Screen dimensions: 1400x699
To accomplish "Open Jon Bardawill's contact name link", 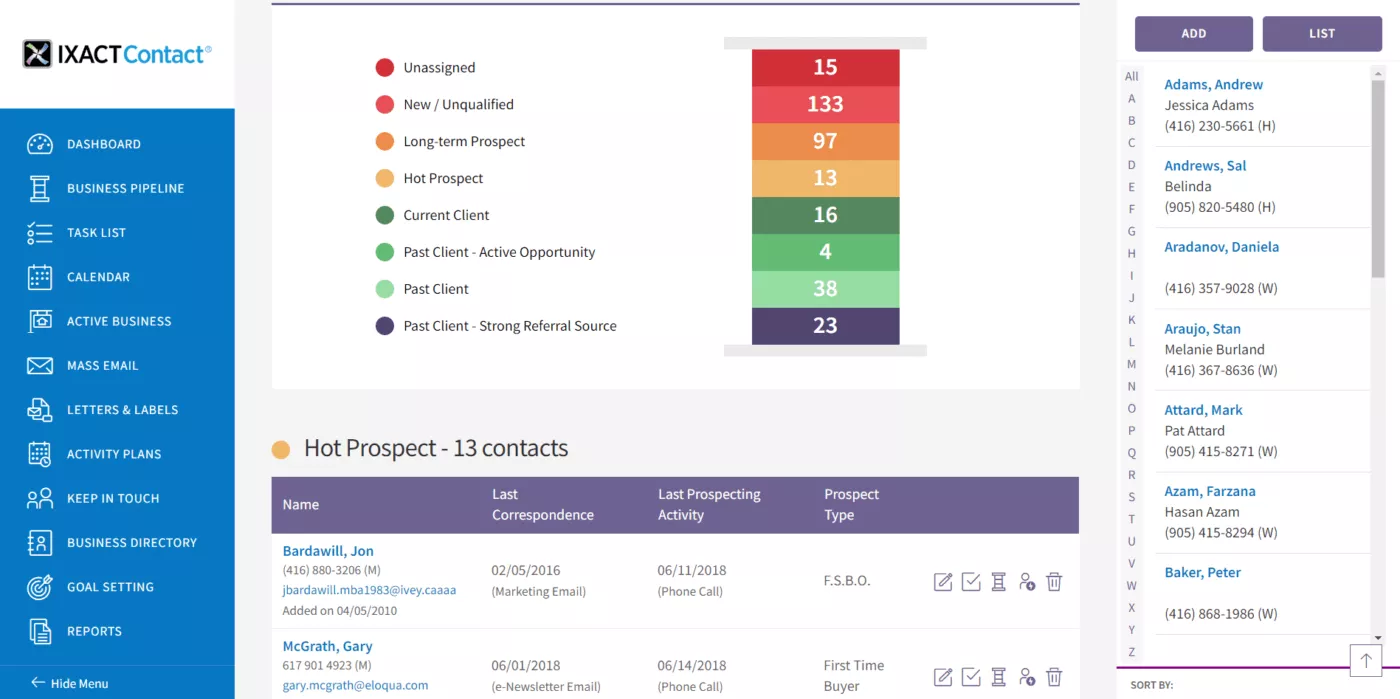I will tap(328, 551).
